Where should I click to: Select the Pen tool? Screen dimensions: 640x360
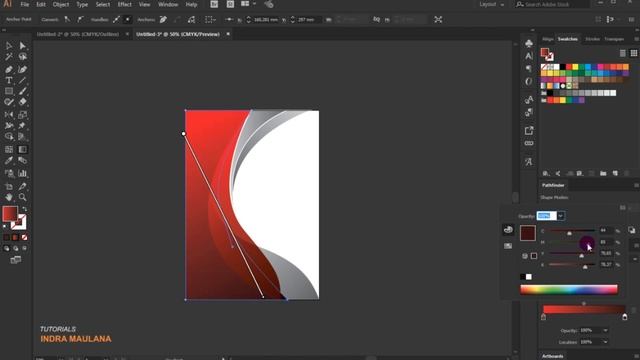9,69
